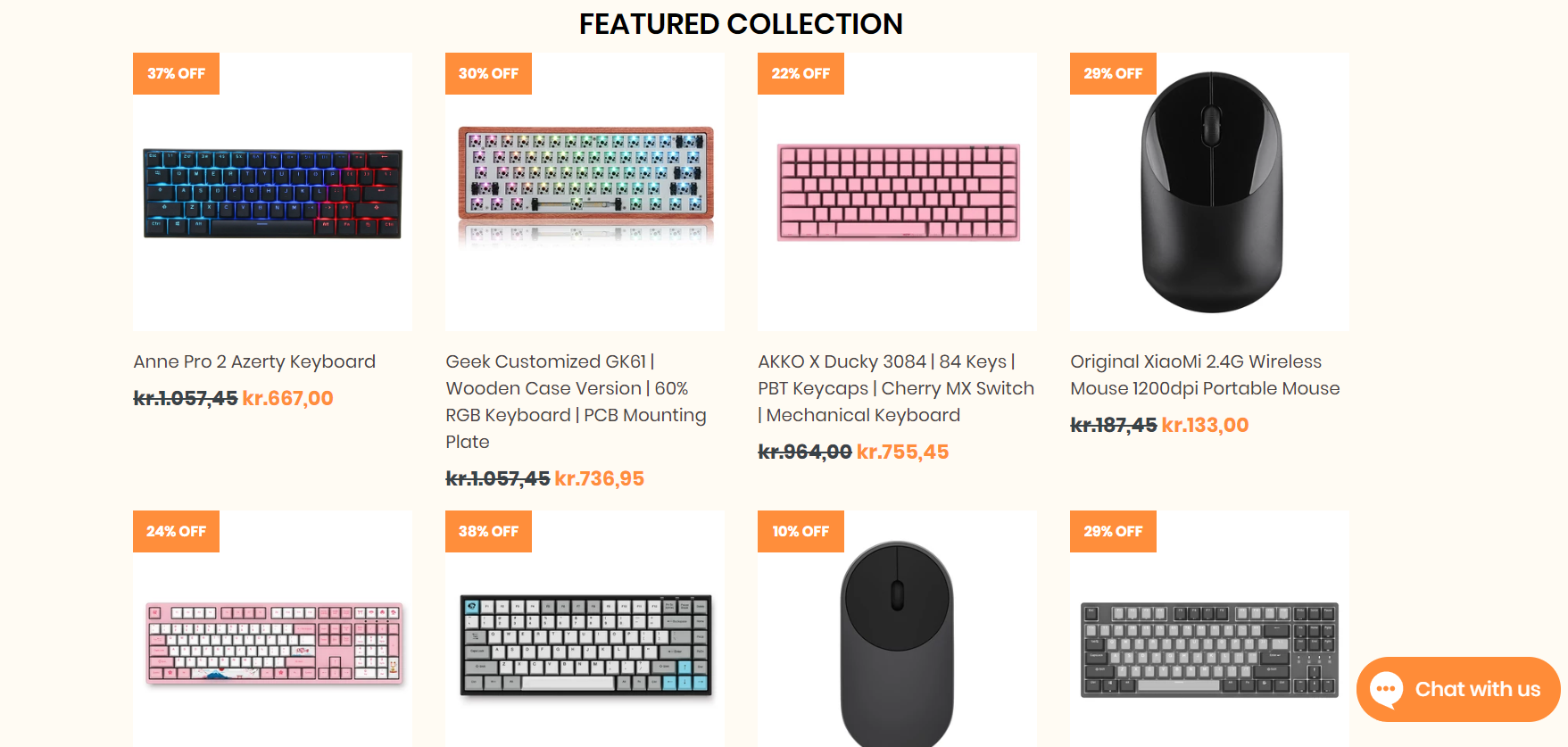This screenshot has height=747, width=1568.
Task: Open the pink AKKO X Ducky keyboard image
Action: [898, 193]
